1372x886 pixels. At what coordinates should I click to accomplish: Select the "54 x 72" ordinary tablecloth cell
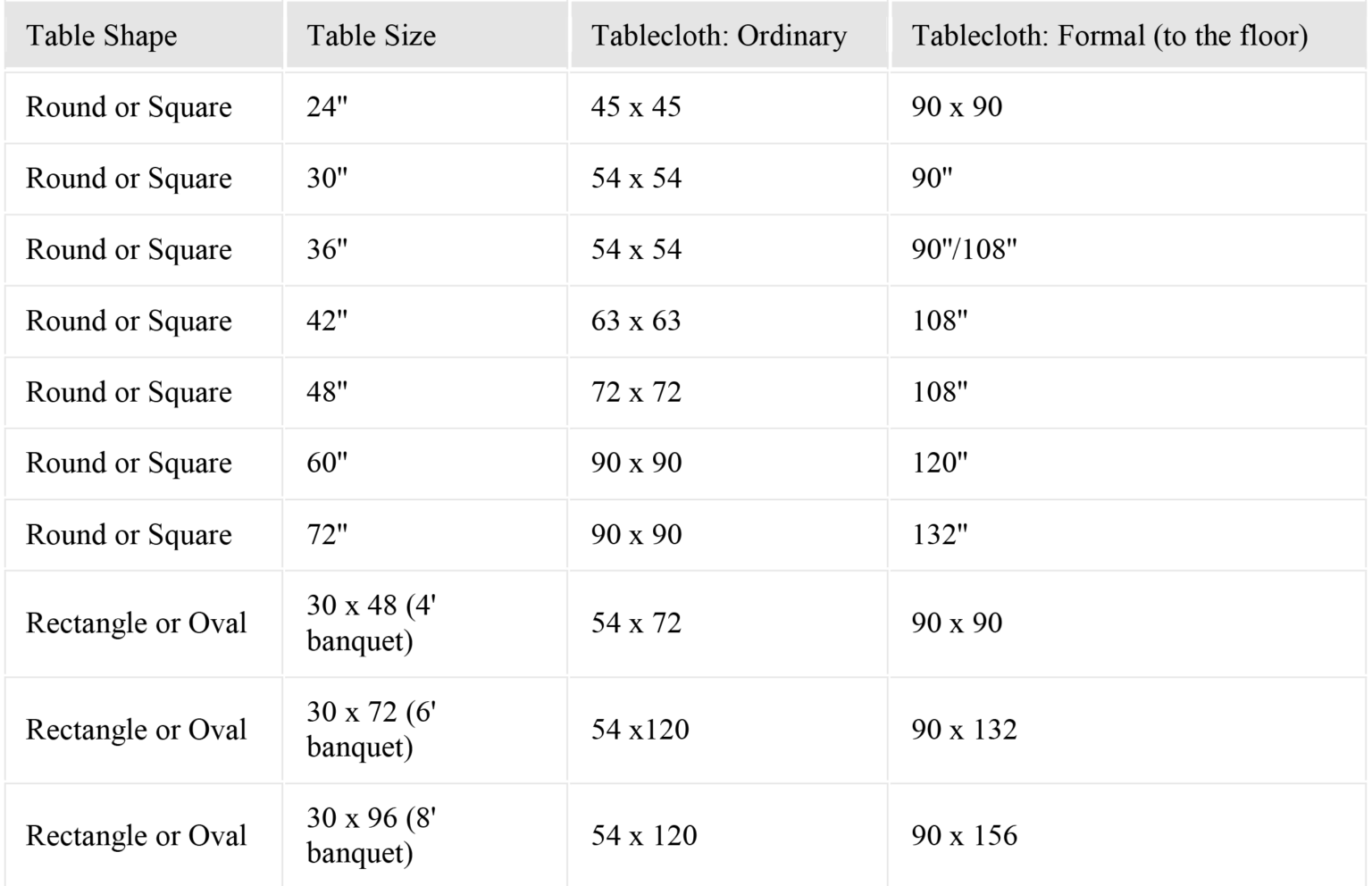[x=636, y=623]
